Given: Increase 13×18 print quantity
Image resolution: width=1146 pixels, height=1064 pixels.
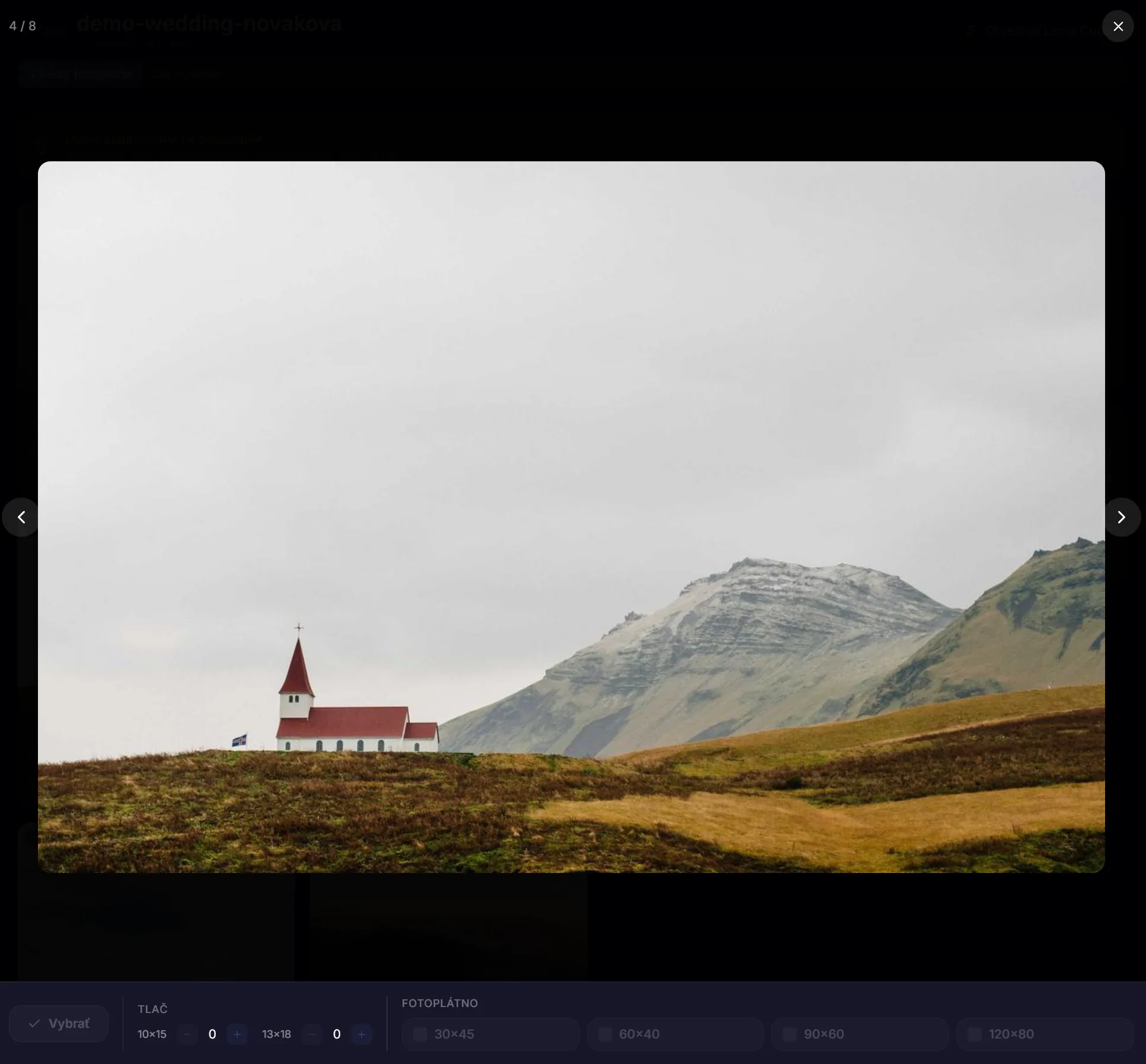Looking at the screenshot, I should pos(362,1034).
